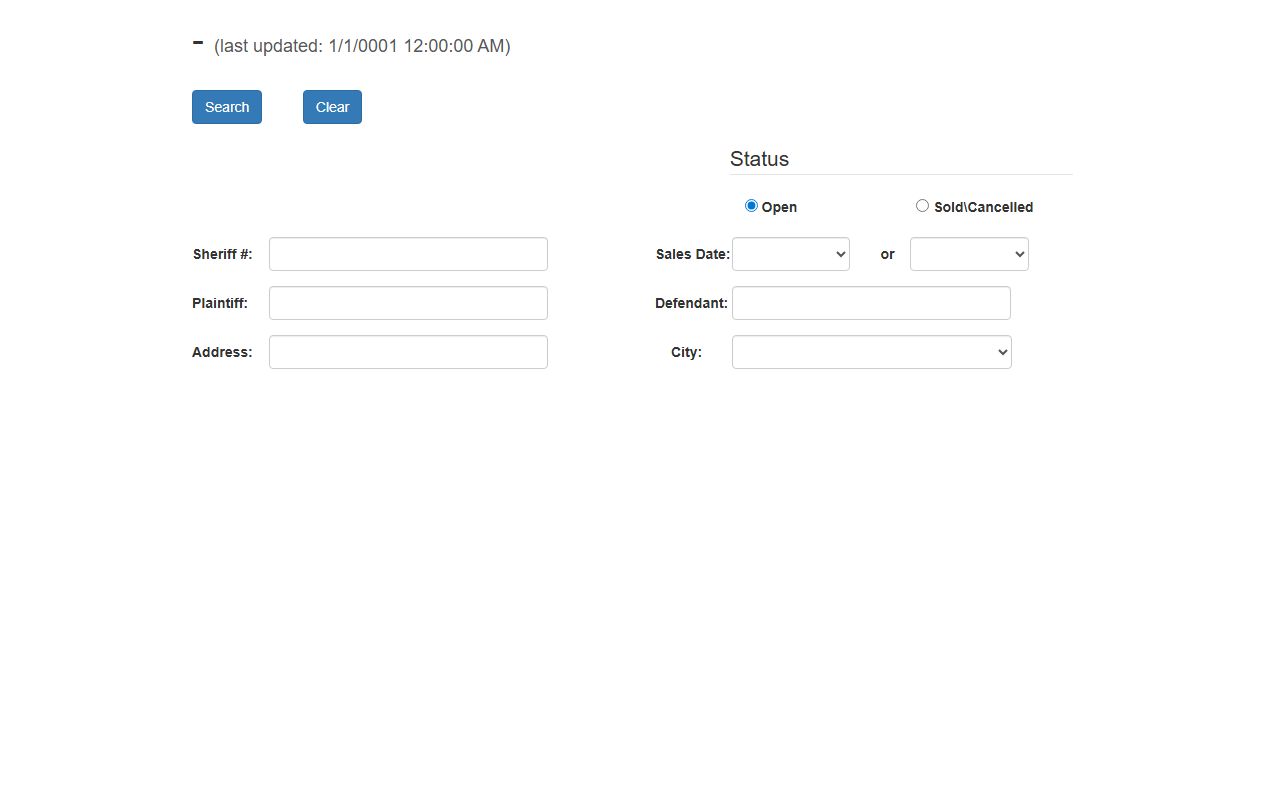Click the 'or' text between date dropdowns
The width and height of the screenshot is (1280, 800).
pyautogui.click(x=887, y=254)
